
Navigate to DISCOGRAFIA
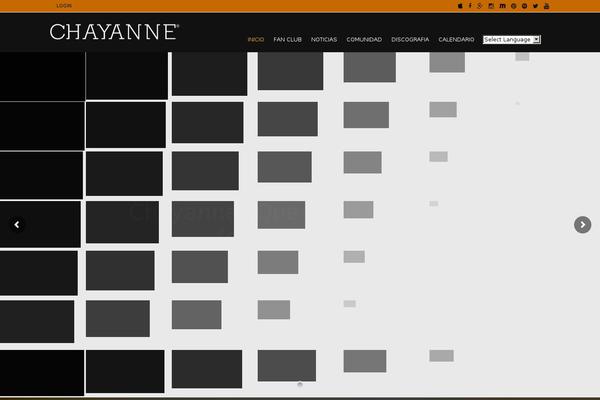click(410, 39)
